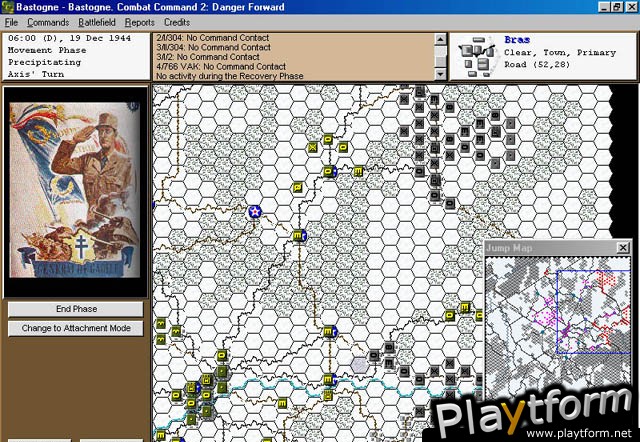Click 'No activity during the Recovery Phase' line

230,76
